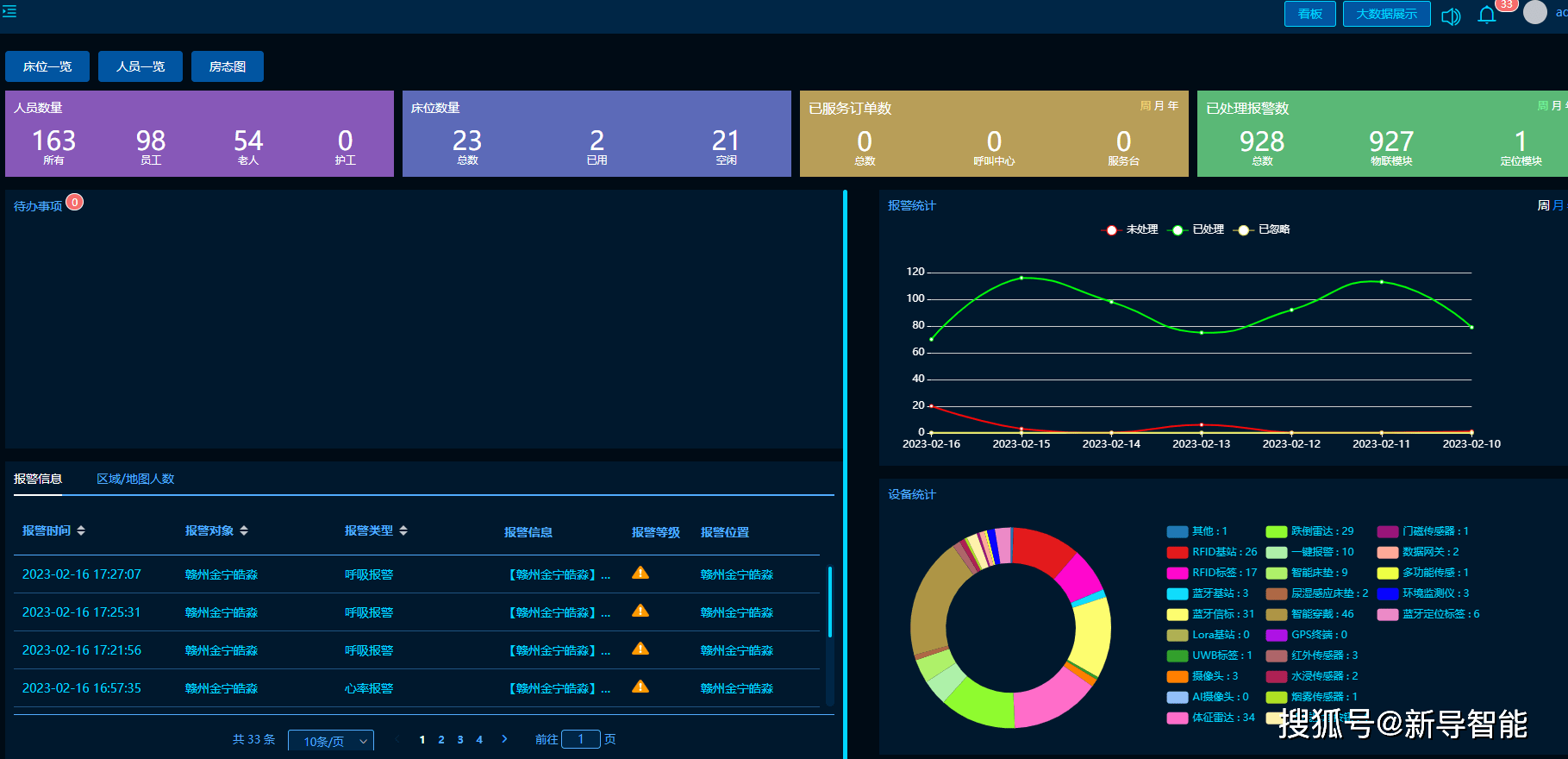The height and width of the screenshot is (759, 1568).
Task: Click the 大数据展示 button
Action: (1387, 14)
